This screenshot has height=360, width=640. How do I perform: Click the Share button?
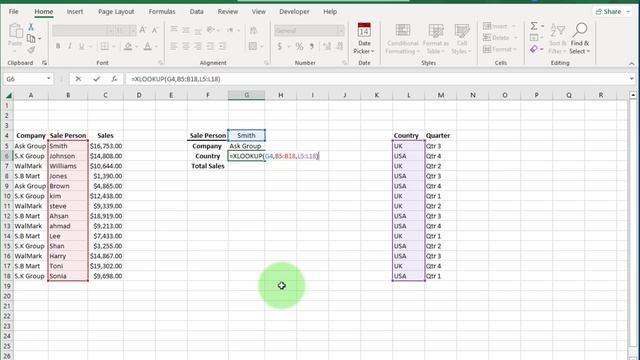[x=612, y=11]
